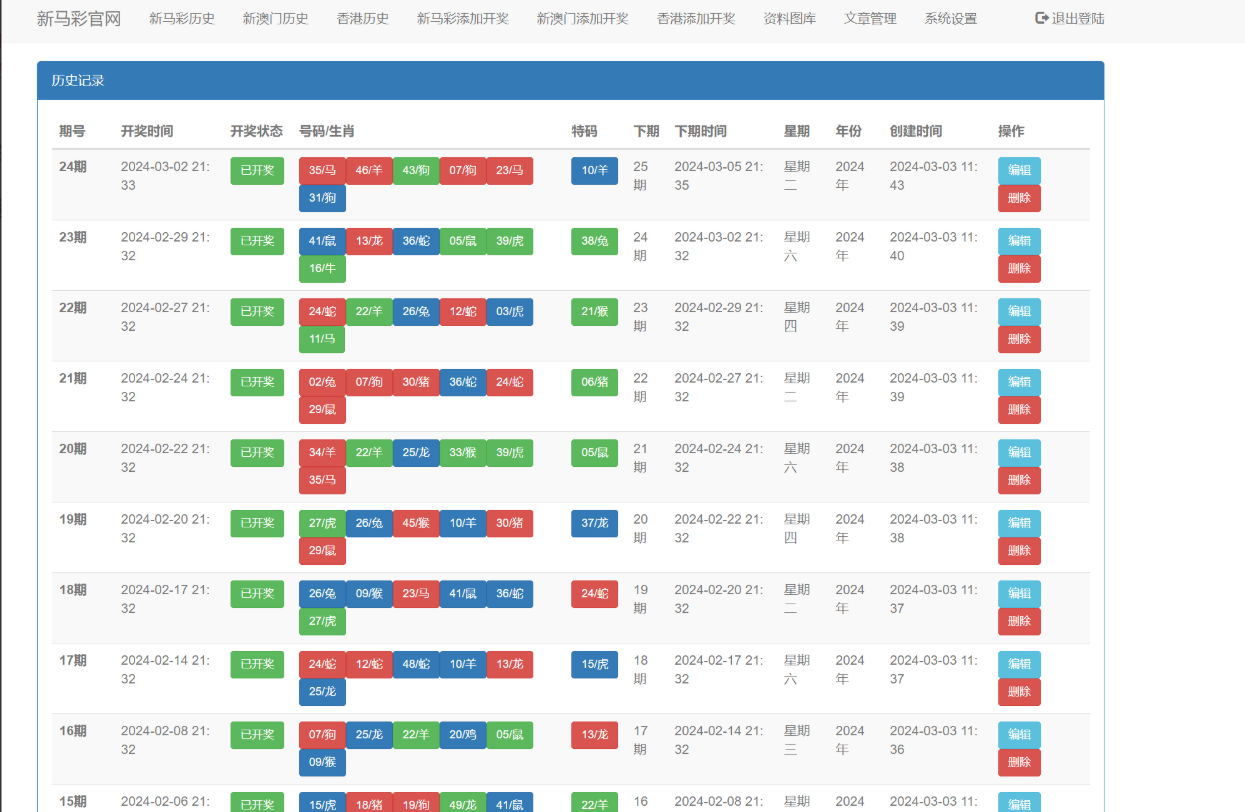Edit the 18期 record

(x=1019, y=594)
